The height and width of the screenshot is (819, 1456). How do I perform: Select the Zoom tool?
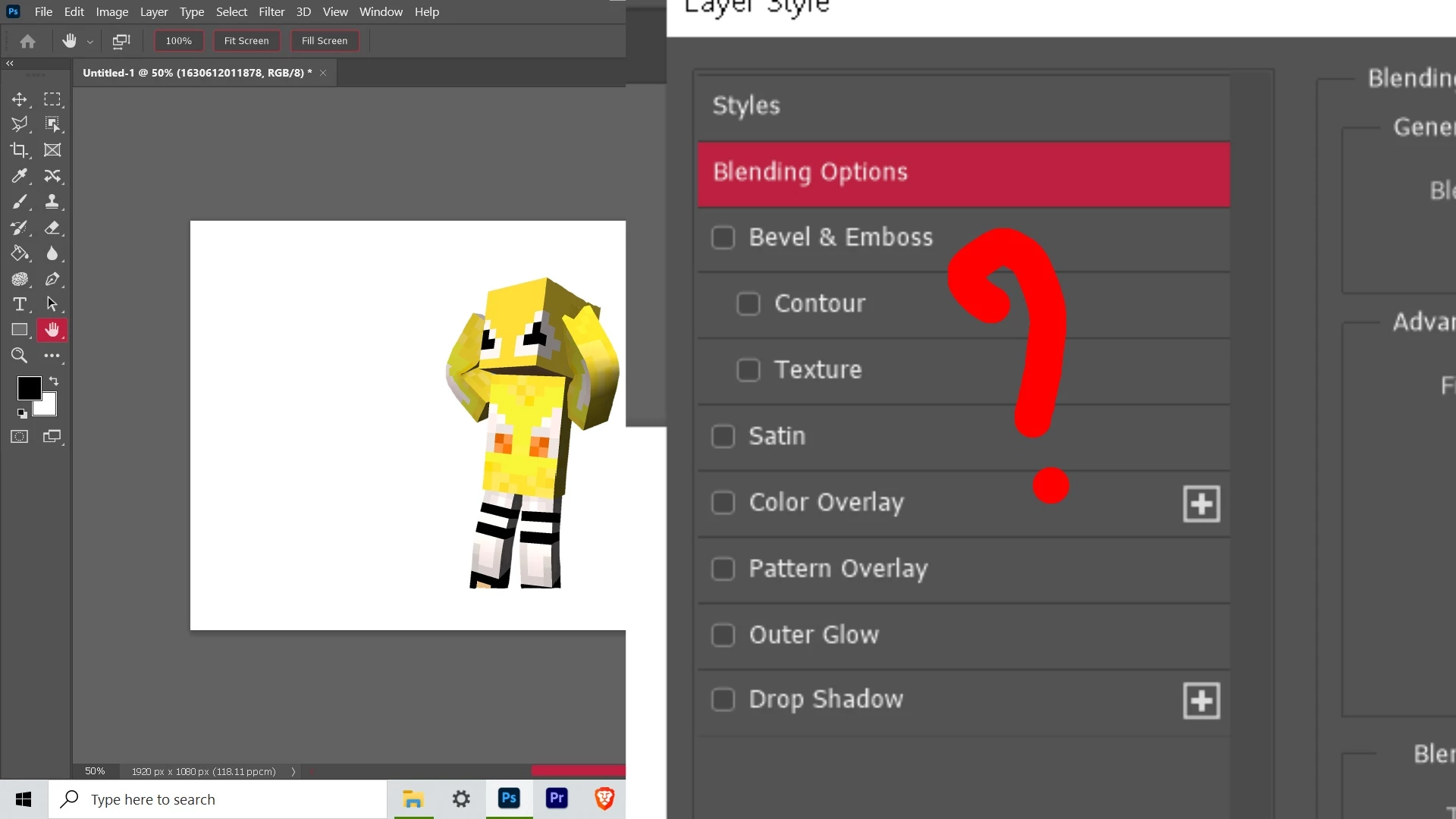(20, 356)
